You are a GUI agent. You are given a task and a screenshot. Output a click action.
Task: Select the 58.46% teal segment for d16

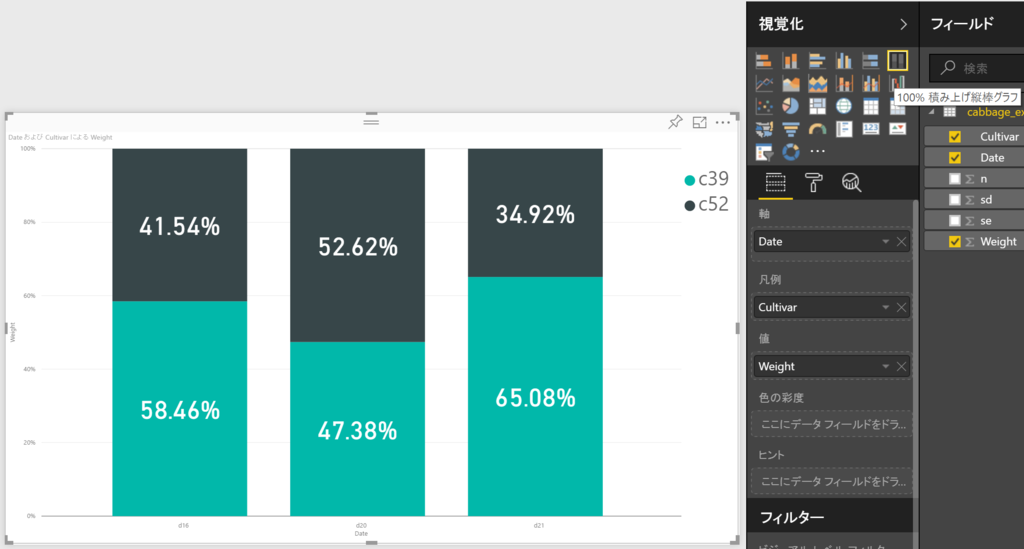pyautogui.click(x=180, y=409)
